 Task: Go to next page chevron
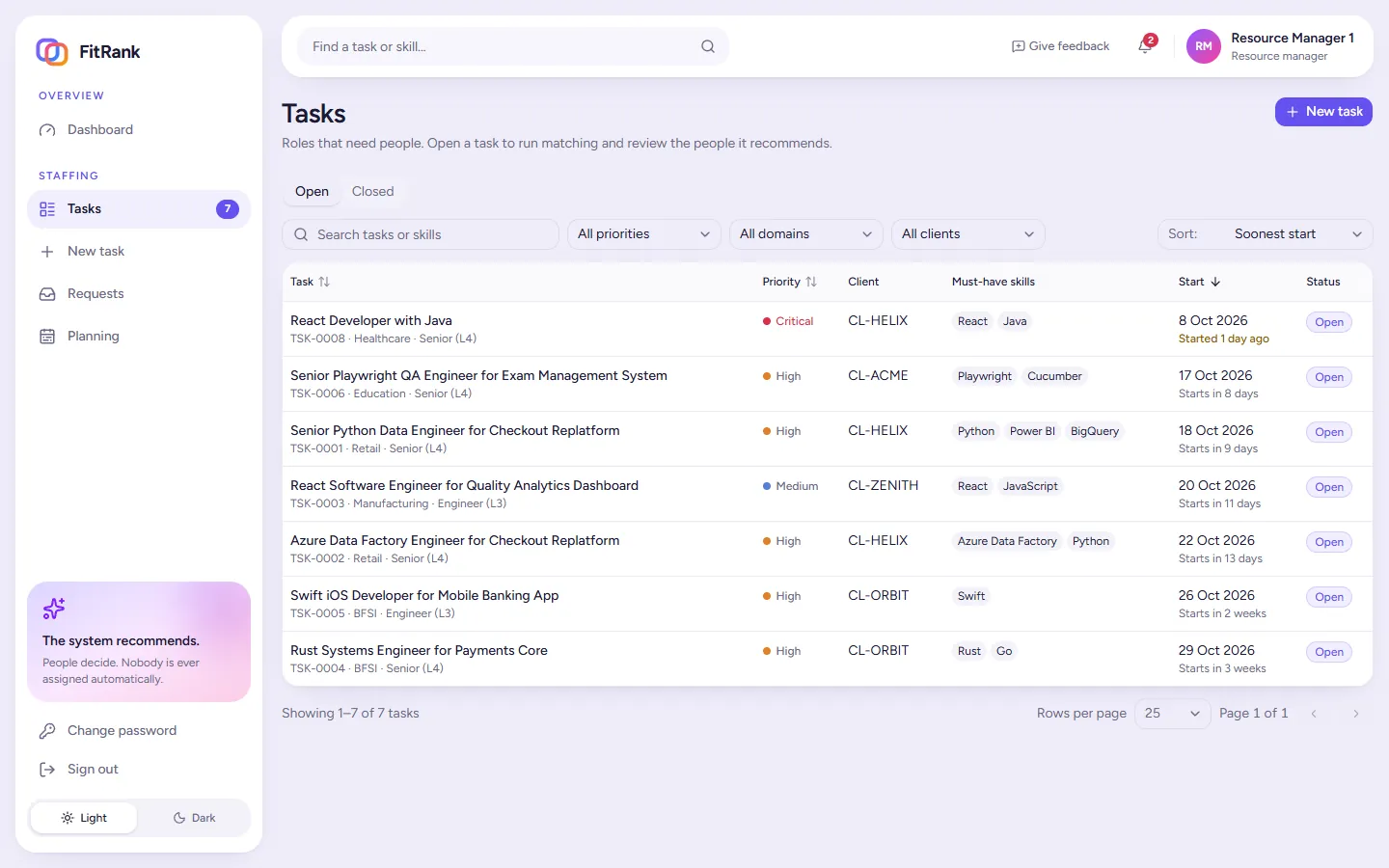pos(1356,714)
